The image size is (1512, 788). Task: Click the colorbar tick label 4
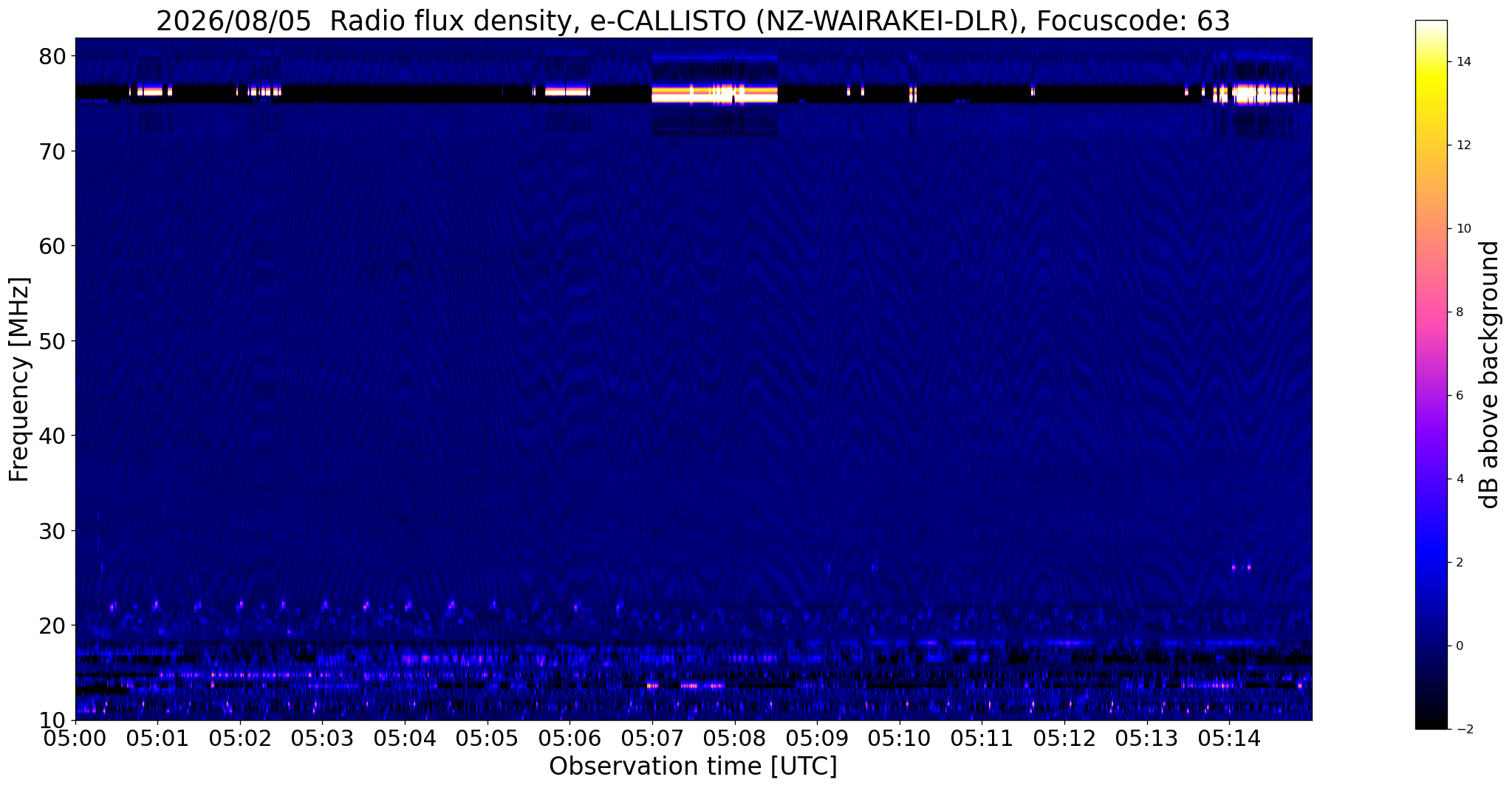pos(1459,479)
